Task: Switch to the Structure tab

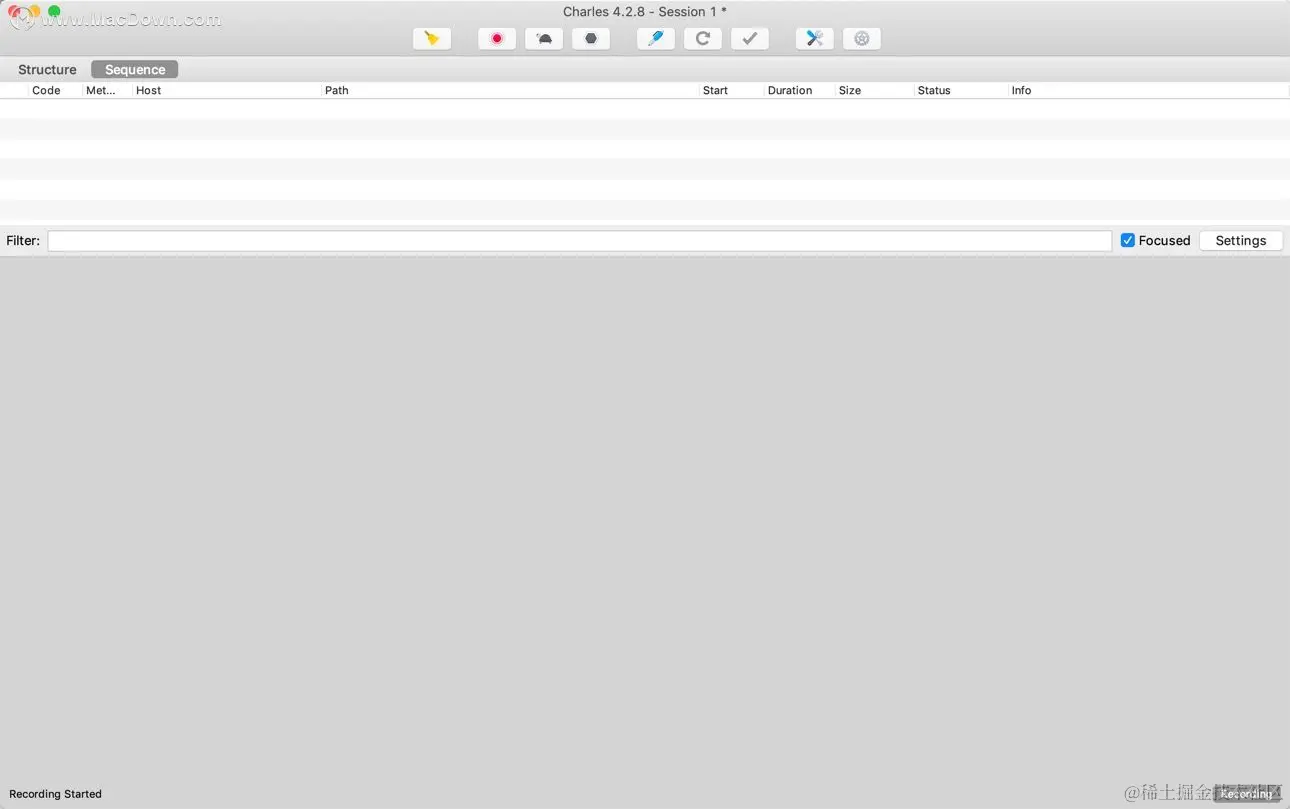Action: tap(47, 69)
